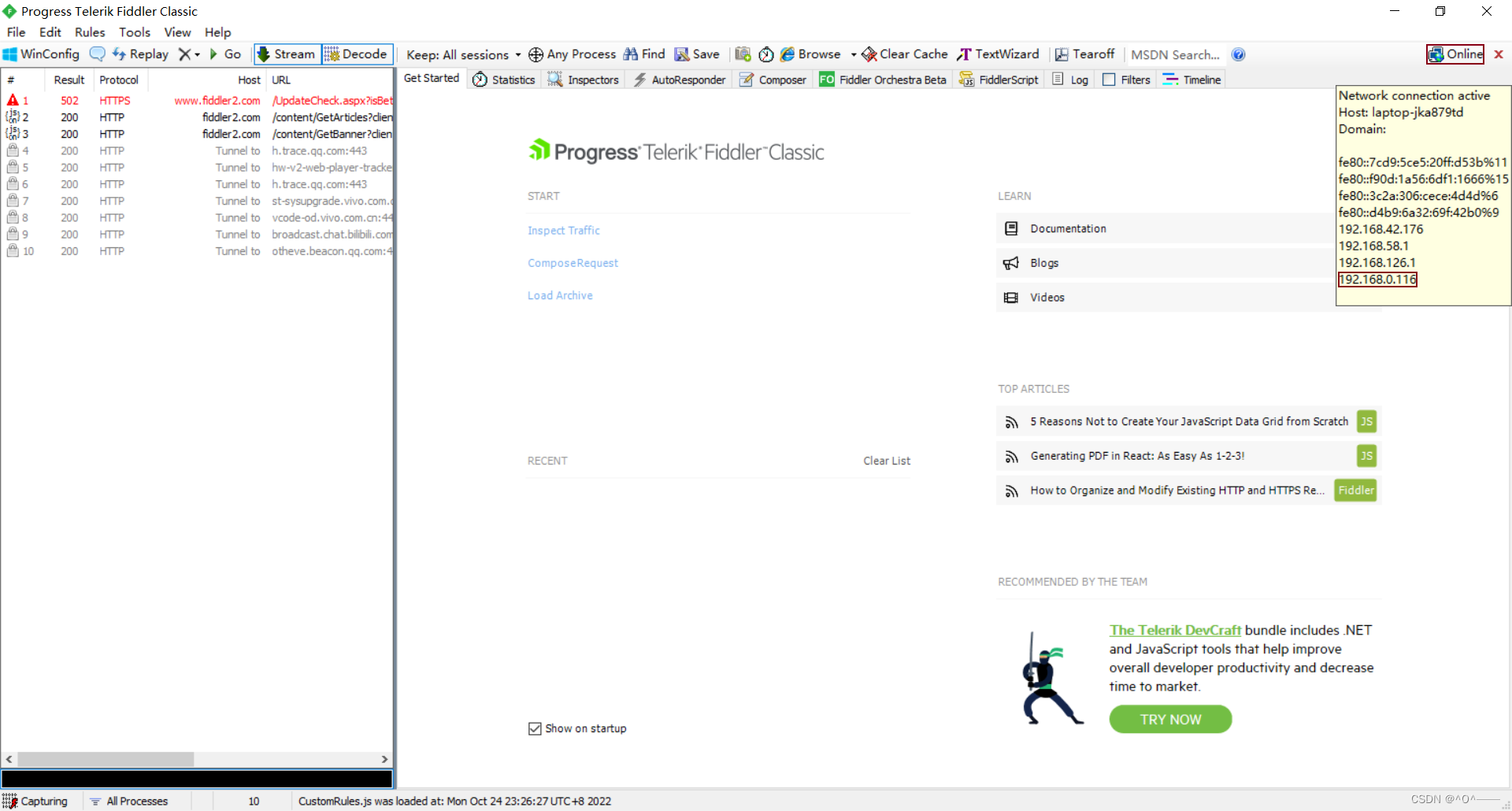Switch to the Log tab
This screenshot has width=1512, height=811.
point(1070,80)
